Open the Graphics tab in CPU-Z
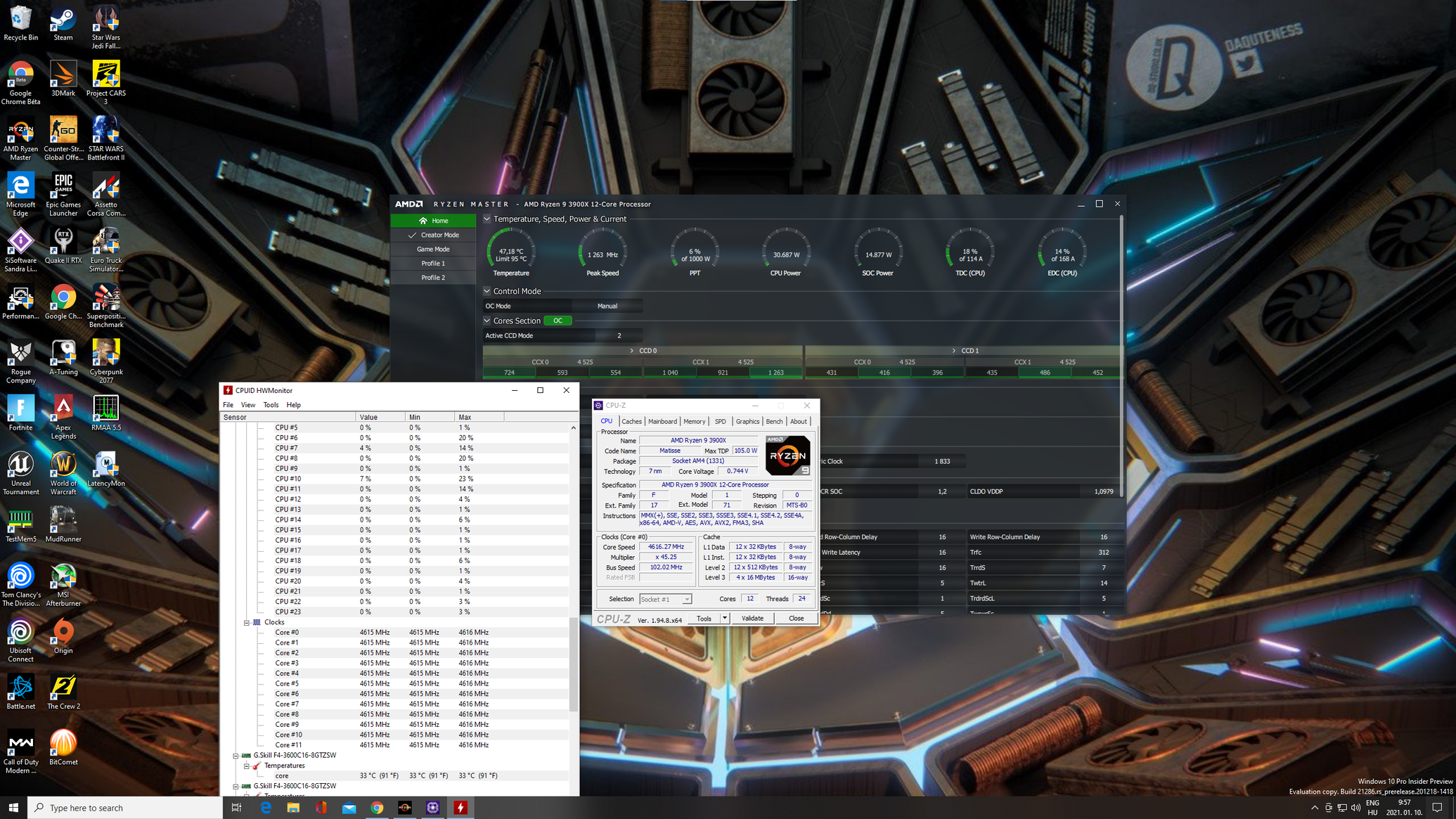Viewport: 1456px width, 819px height. [747, 421]
